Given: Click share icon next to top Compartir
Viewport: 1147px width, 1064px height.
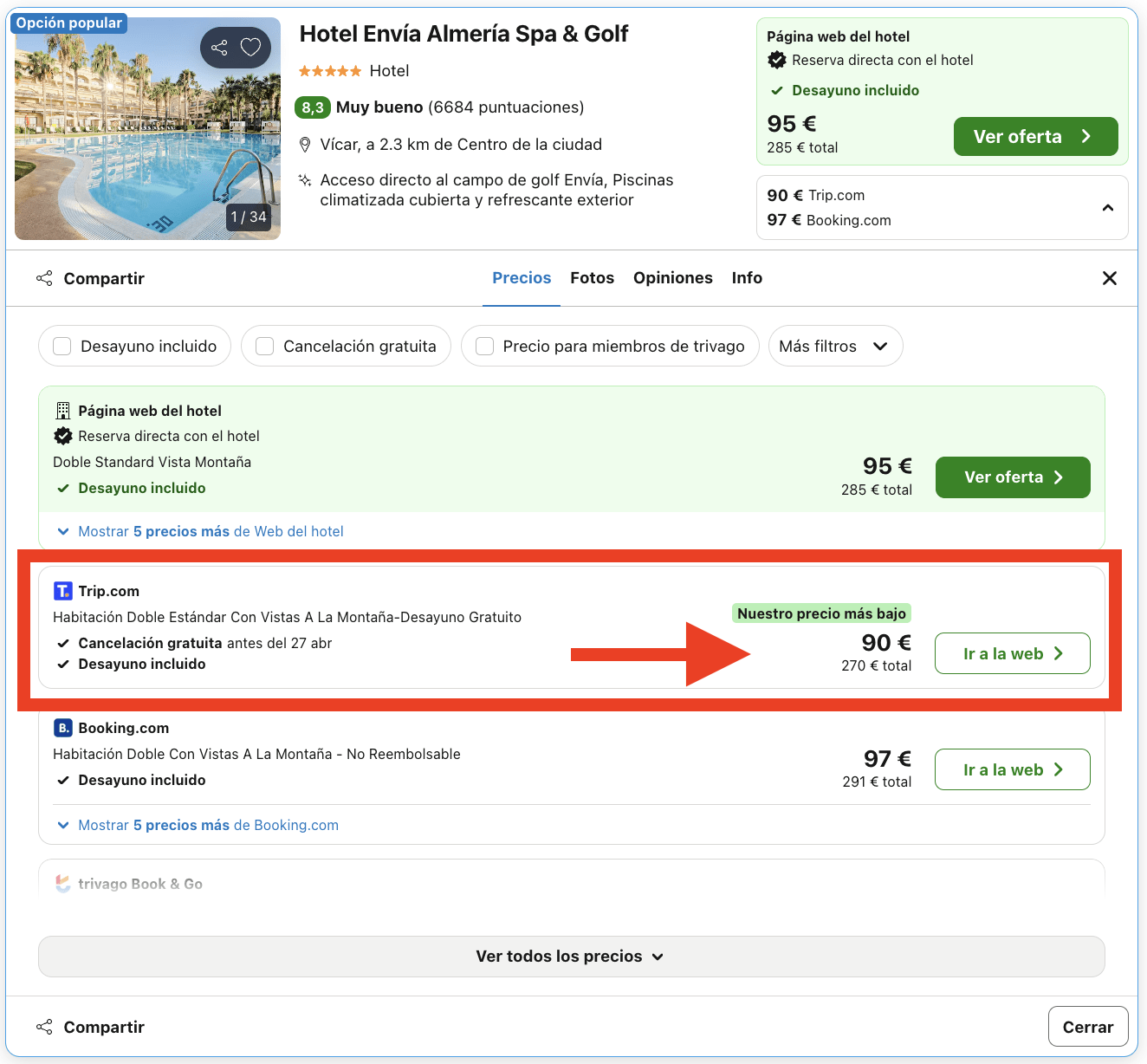Looking at the screenshot, I should coord(44,278).
